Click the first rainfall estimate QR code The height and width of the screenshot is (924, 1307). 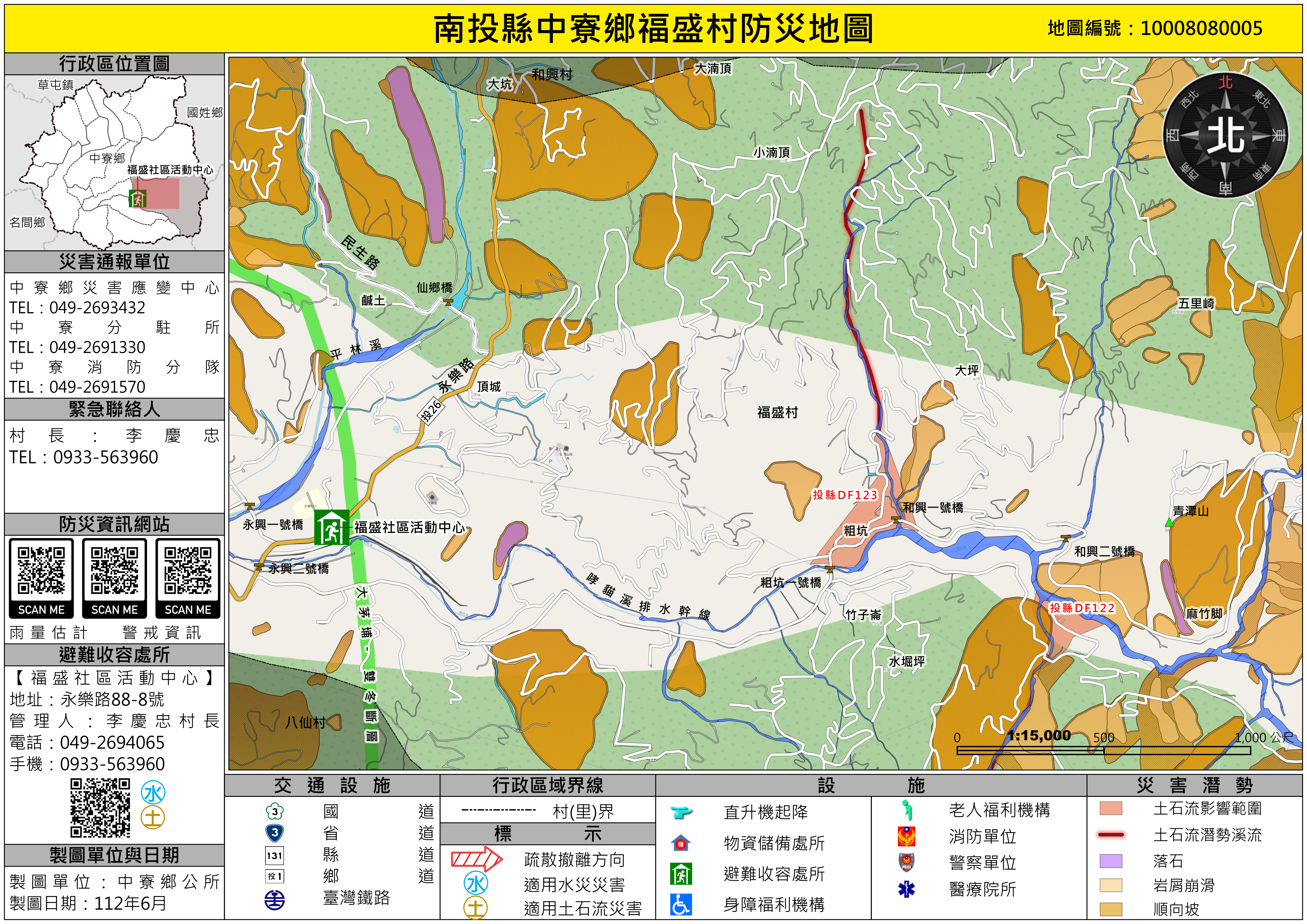[41, 571]
